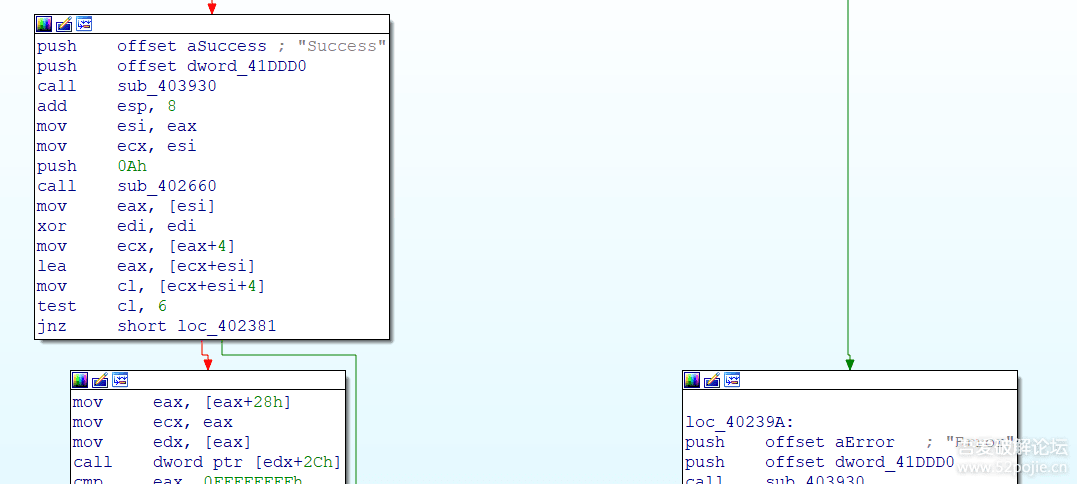Select the 'mov cl, [ecx+esi+4]' instruction
This screenshot has width=1077, height=484.
(x=152, y=286)
